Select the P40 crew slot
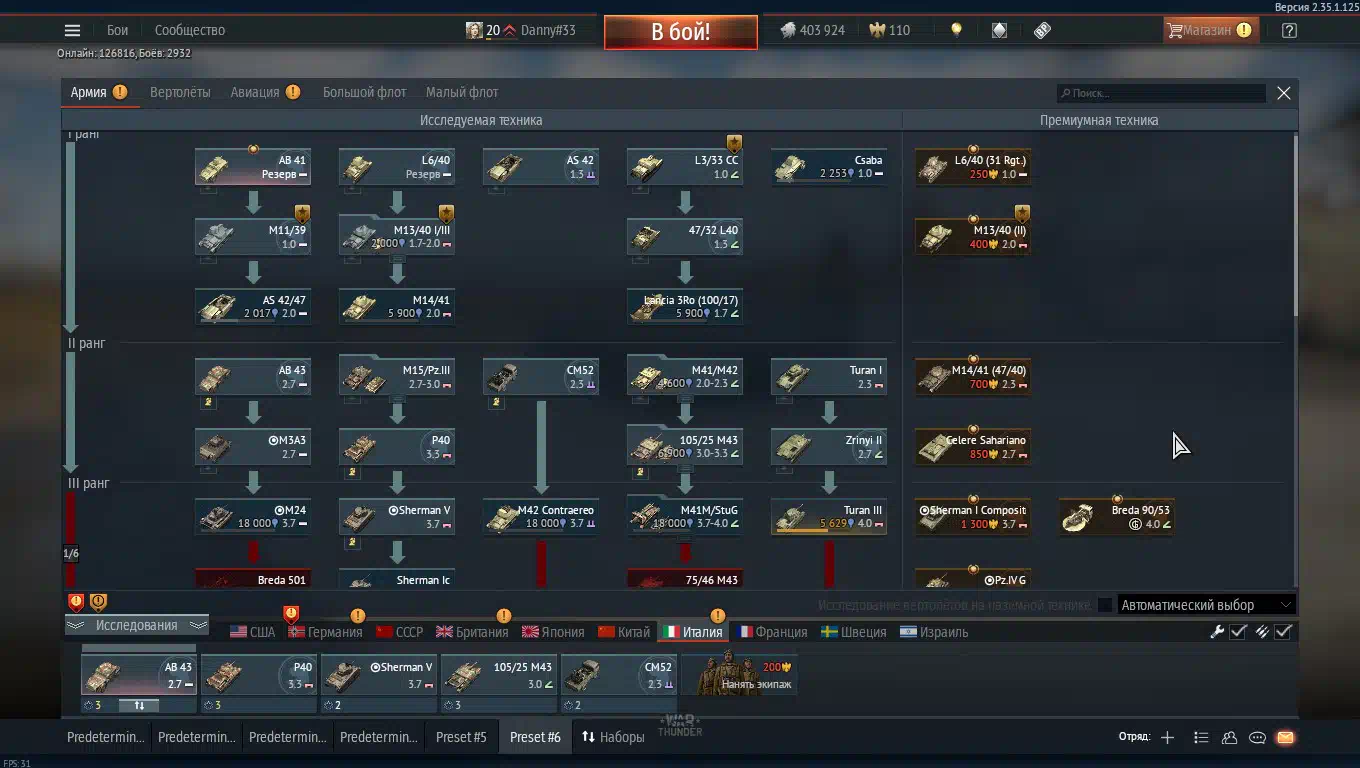The image size is (1360, 768). 259,675
